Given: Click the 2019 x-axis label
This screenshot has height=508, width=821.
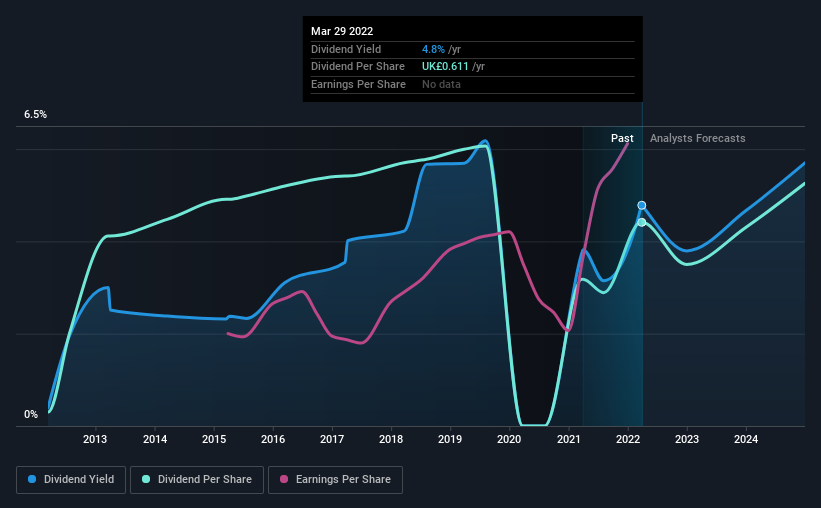Looking at the screenshot, I should pyautogui.click(x=450, y=439).
